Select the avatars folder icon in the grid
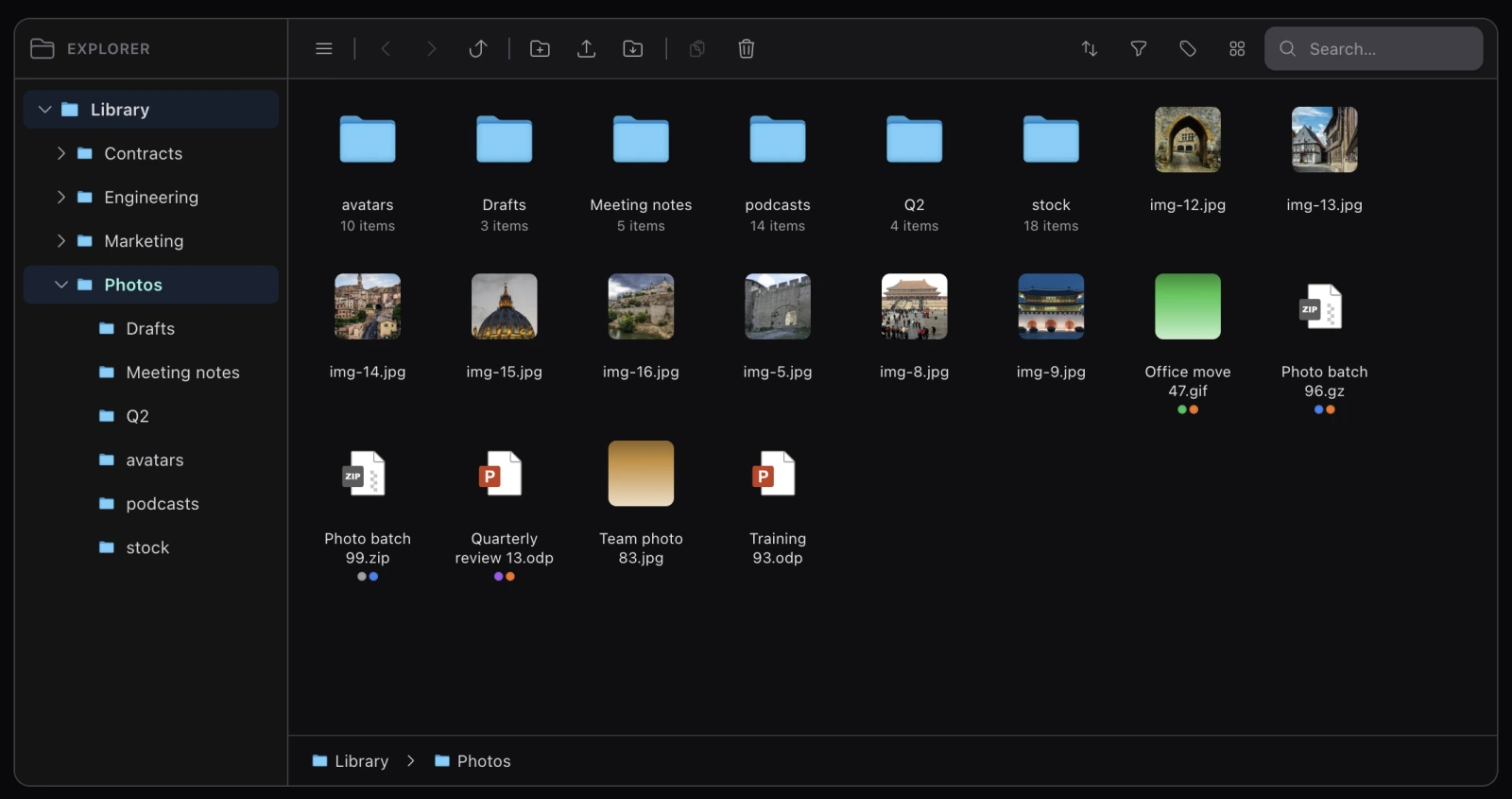Screen dimensions: 1512x799 pyautogui.click(x=368, y=139)
